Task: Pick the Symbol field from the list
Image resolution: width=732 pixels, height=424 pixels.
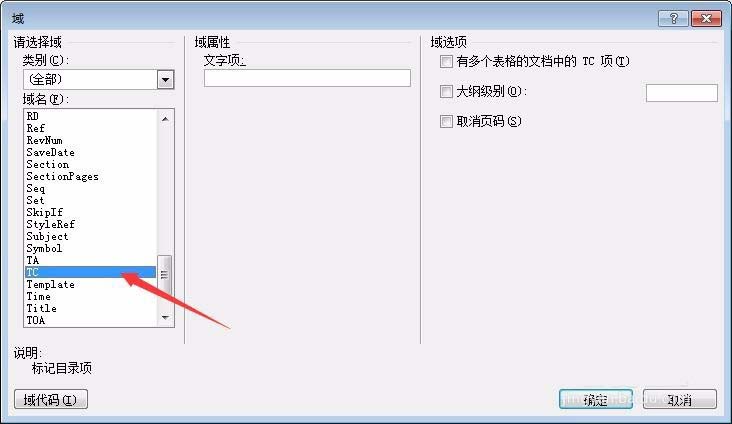Action: point(44,248)
